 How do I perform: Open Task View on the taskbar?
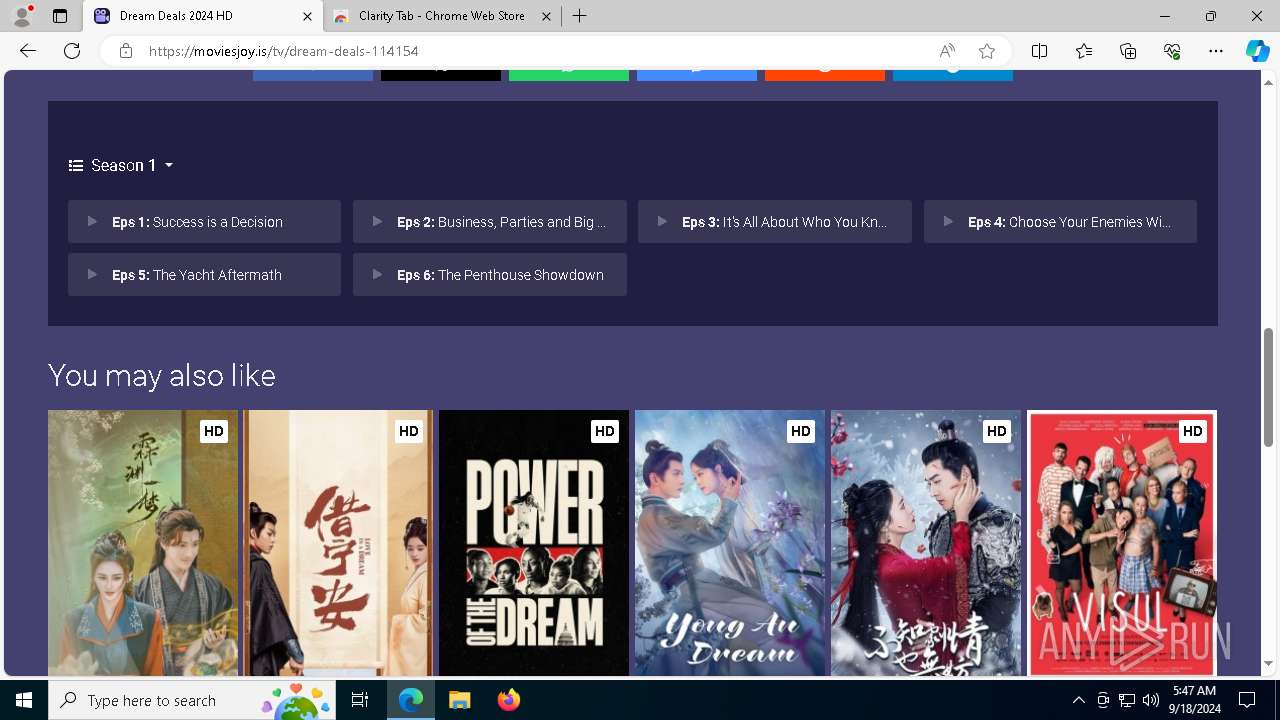coord(360,700)
